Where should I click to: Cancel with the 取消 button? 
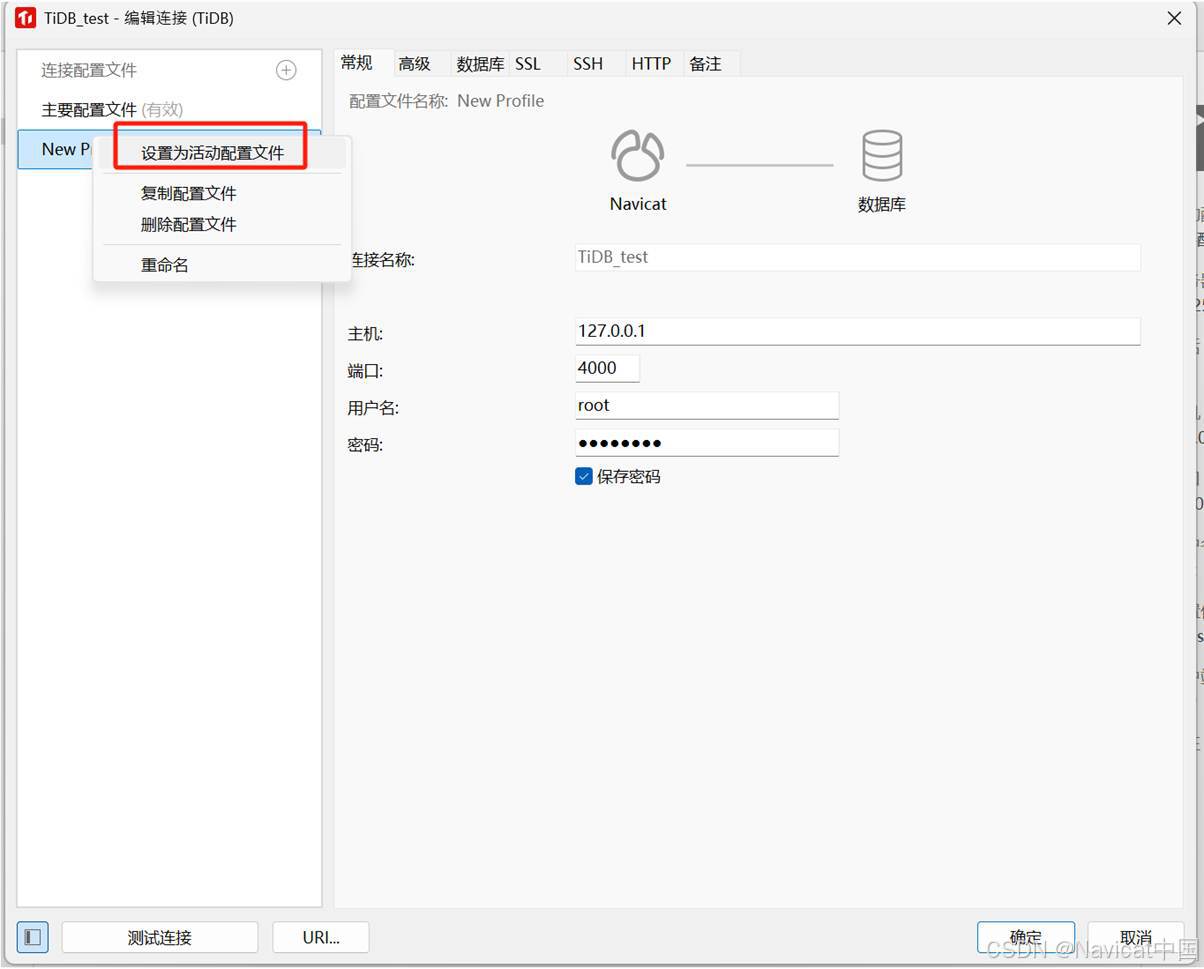pos(1136,937)
